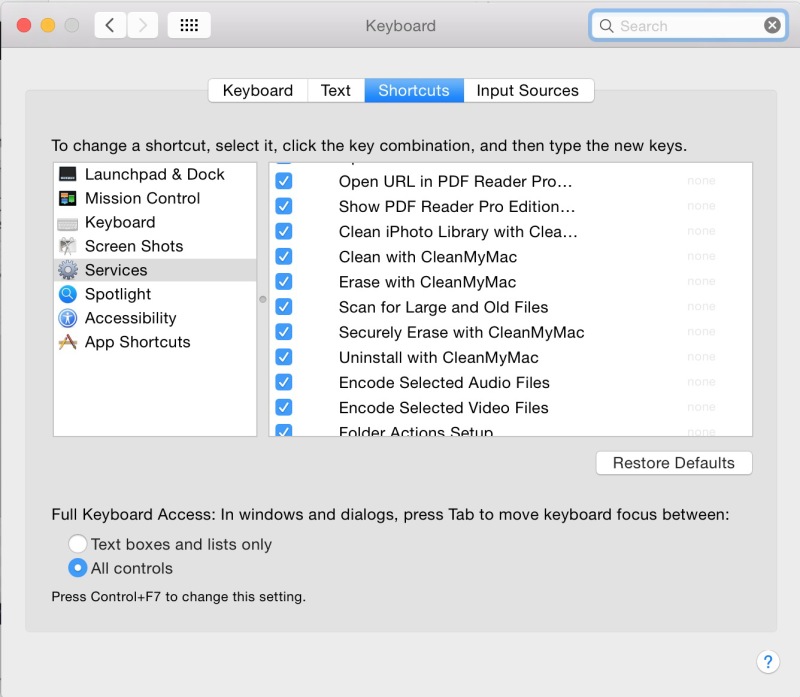Uncheck Encode Selected Video Files
Image resolution: width=800 pixels, height=697 pixels.
[x=284, y=407]
